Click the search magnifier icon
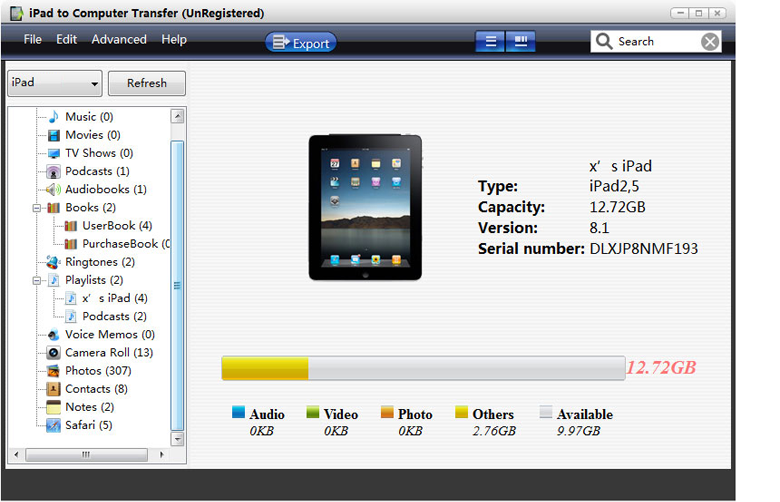780x502 pixels. tap(604, 41)
